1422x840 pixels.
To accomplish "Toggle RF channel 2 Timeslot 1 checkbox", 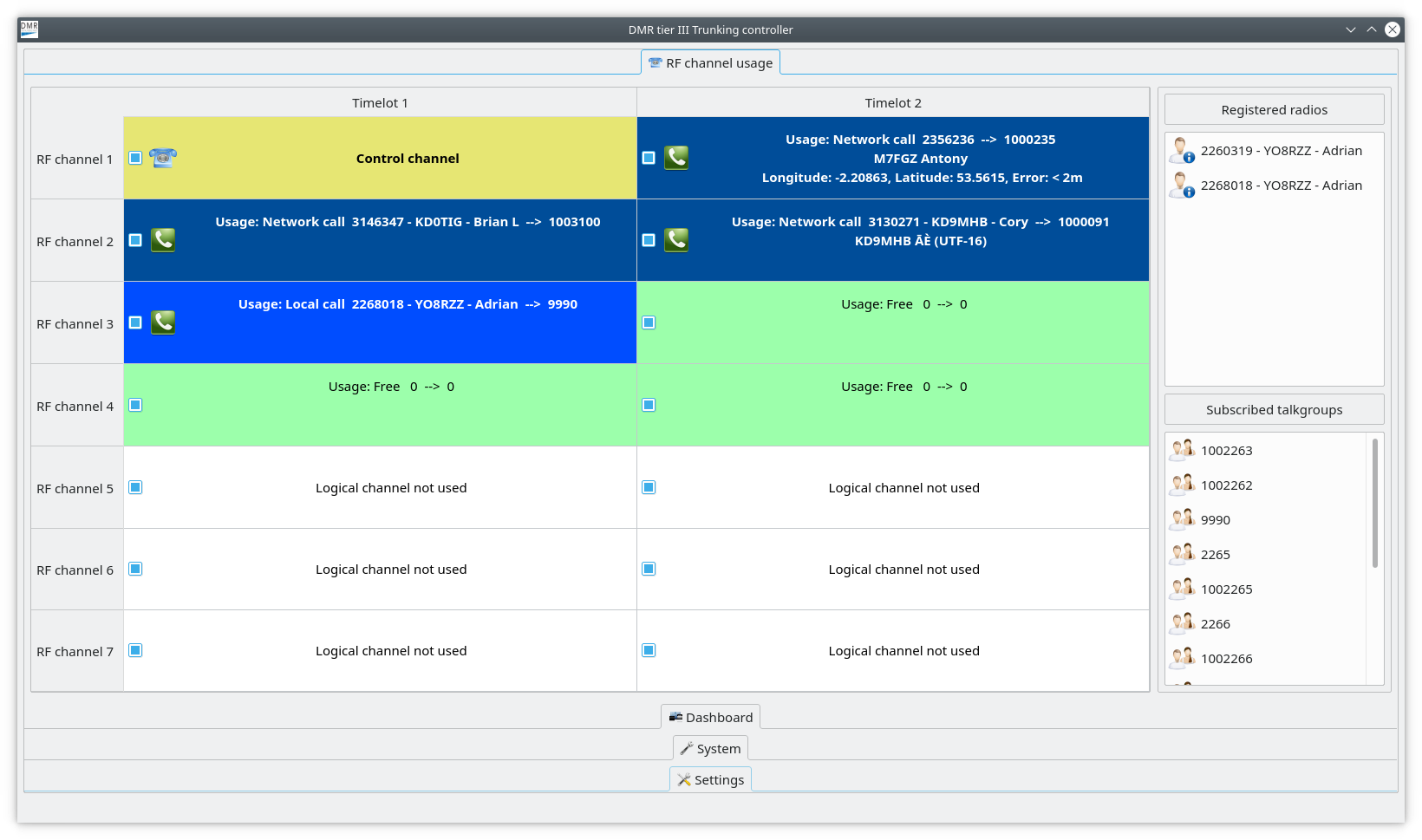I will 135,240.
